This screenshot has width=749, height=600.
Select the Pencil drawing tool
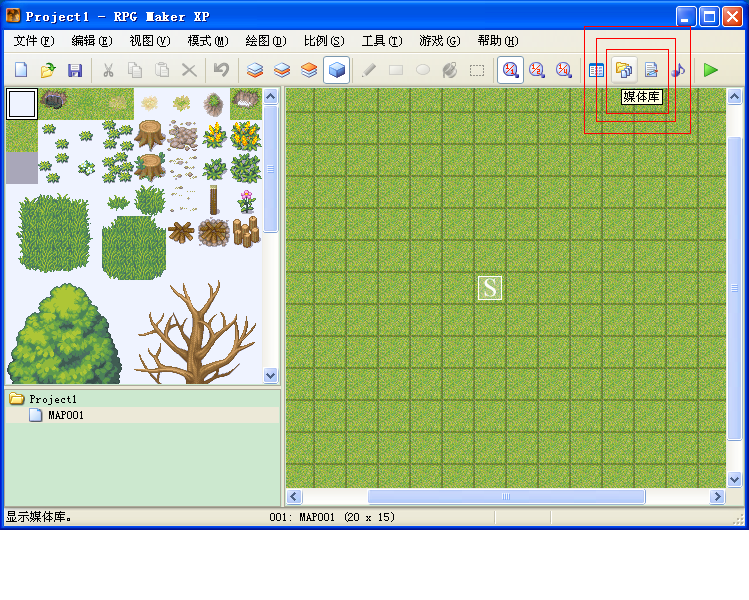[x=369, y=70]
